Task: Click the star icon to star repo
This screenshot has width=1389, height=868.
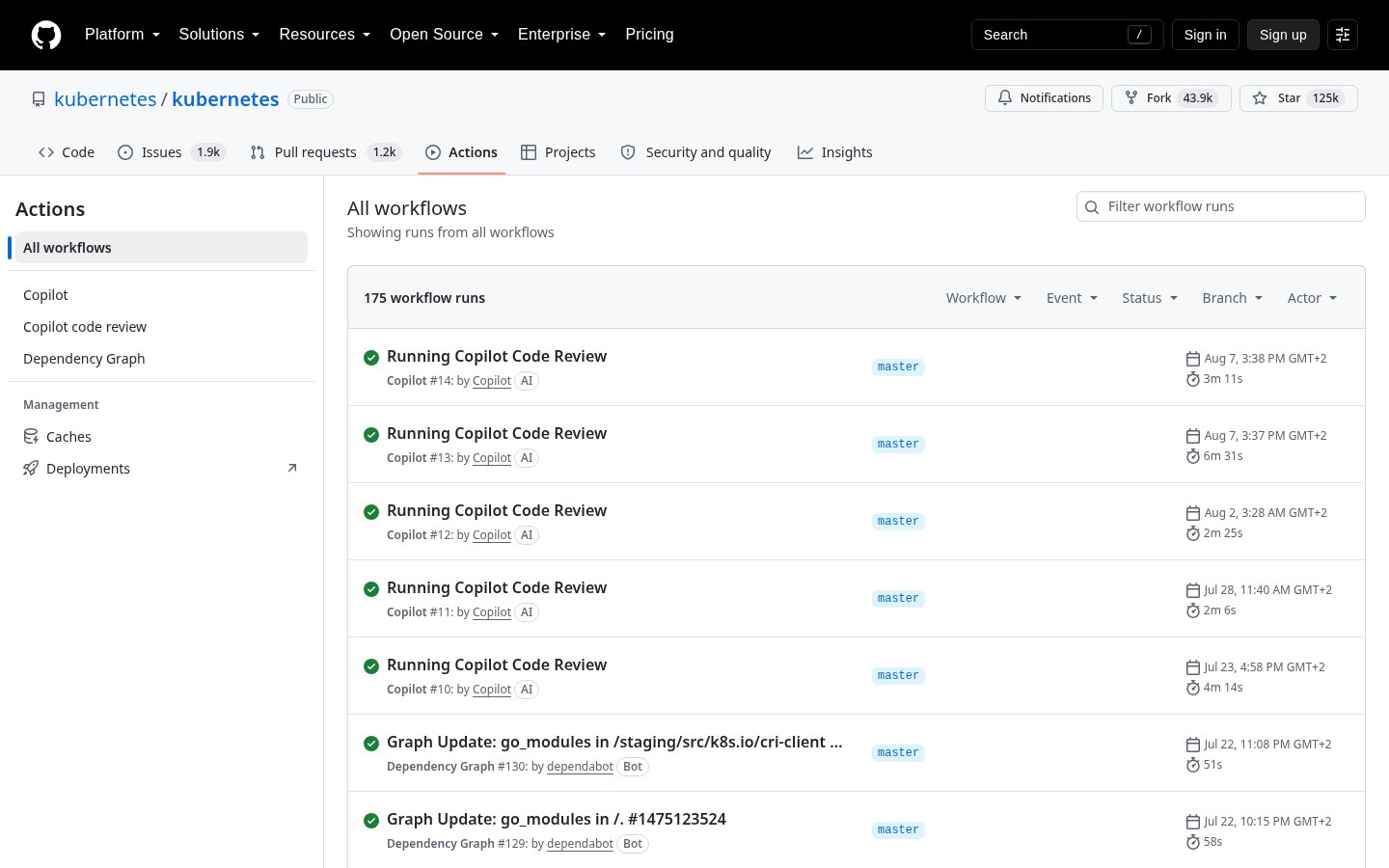Action: tap(1260, 98)
